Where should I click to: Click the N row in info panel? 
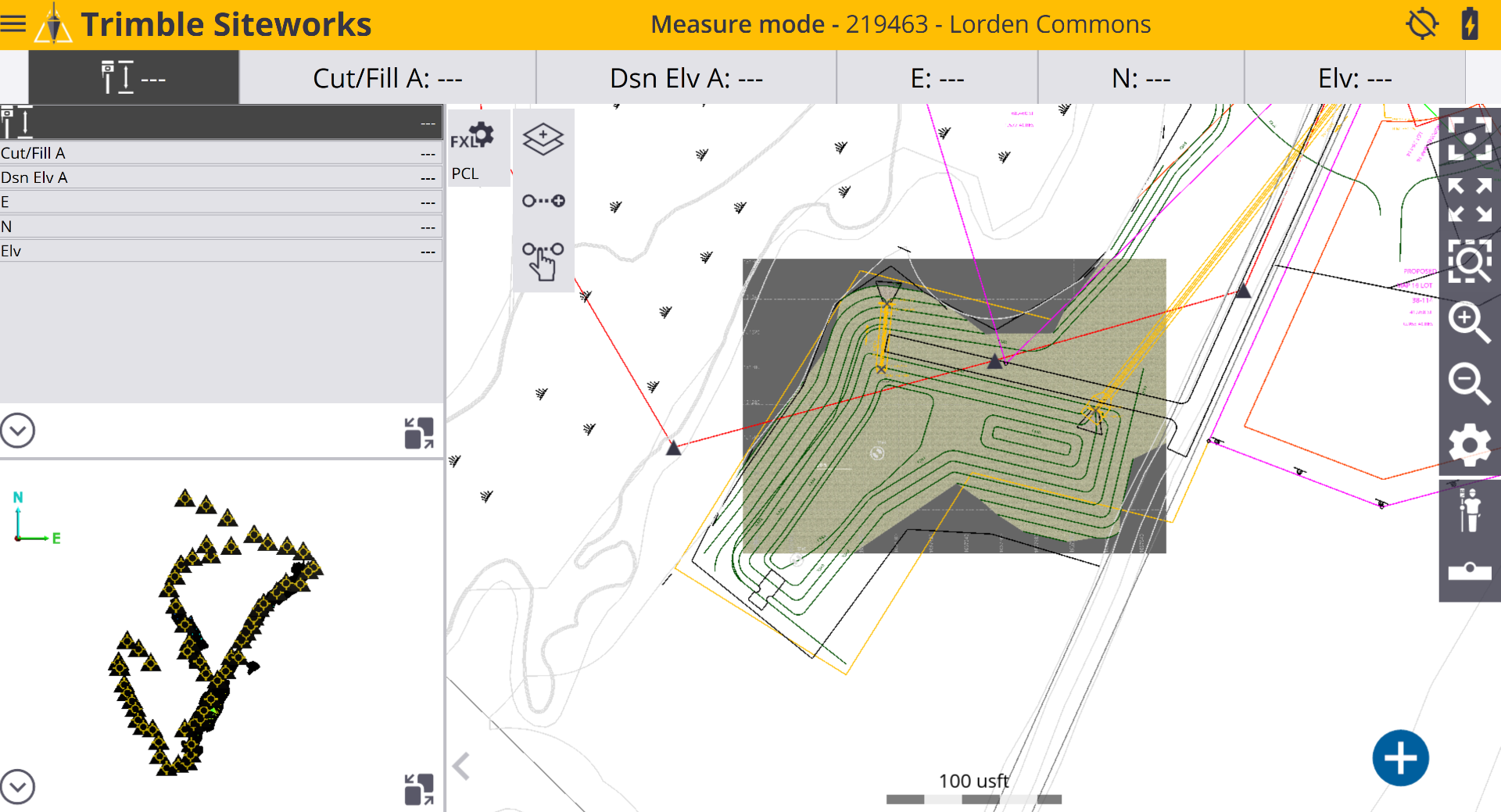[221, 227]
